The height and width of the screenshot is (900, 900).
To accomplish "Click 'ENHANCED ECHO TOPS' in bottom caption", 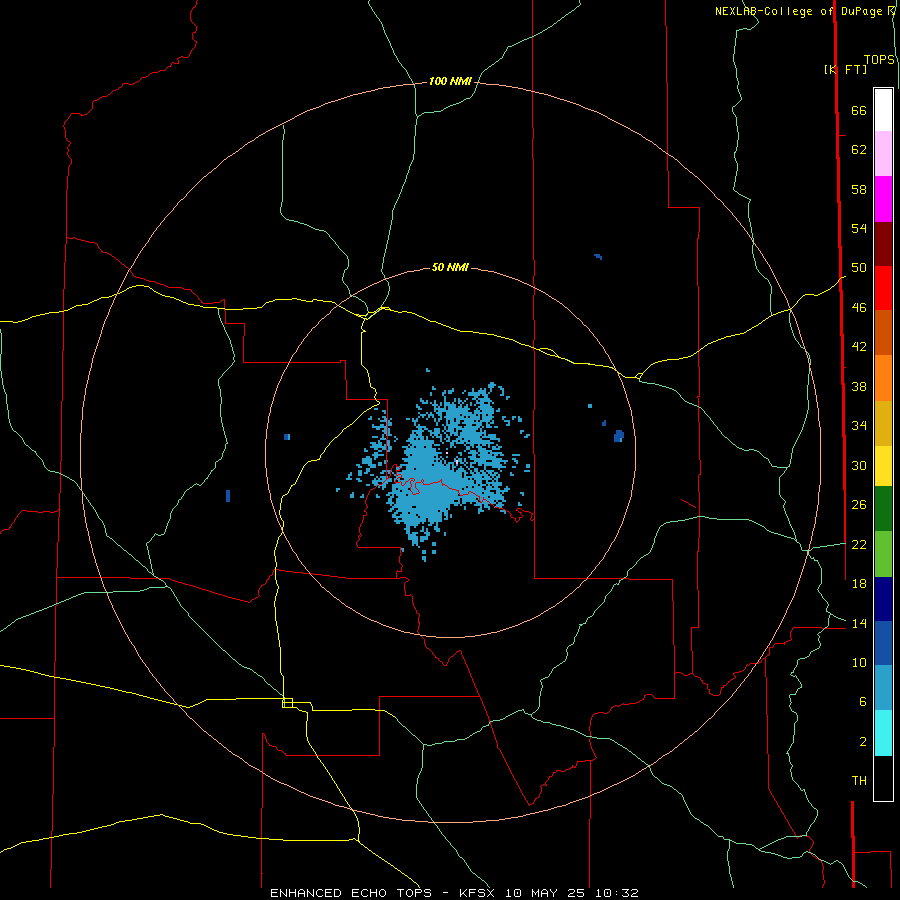I will click(351, 893).
